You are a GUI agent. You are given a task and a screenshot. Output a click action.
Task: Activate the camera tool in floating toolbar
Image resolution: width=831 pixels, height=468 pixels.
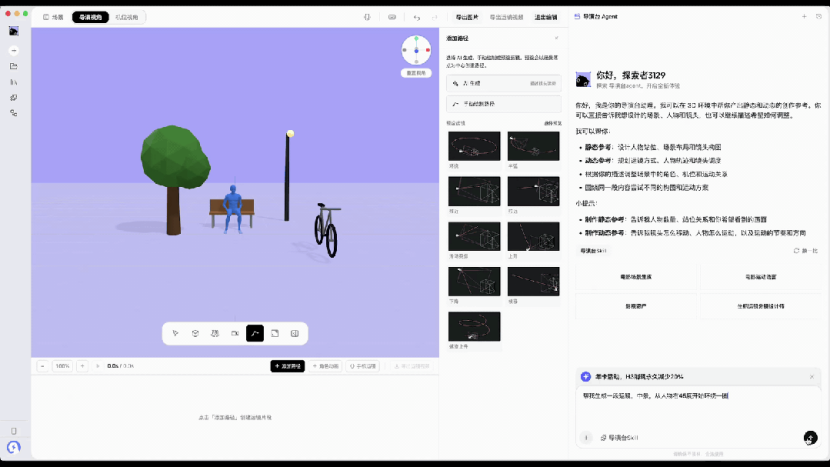coord(235,333)
